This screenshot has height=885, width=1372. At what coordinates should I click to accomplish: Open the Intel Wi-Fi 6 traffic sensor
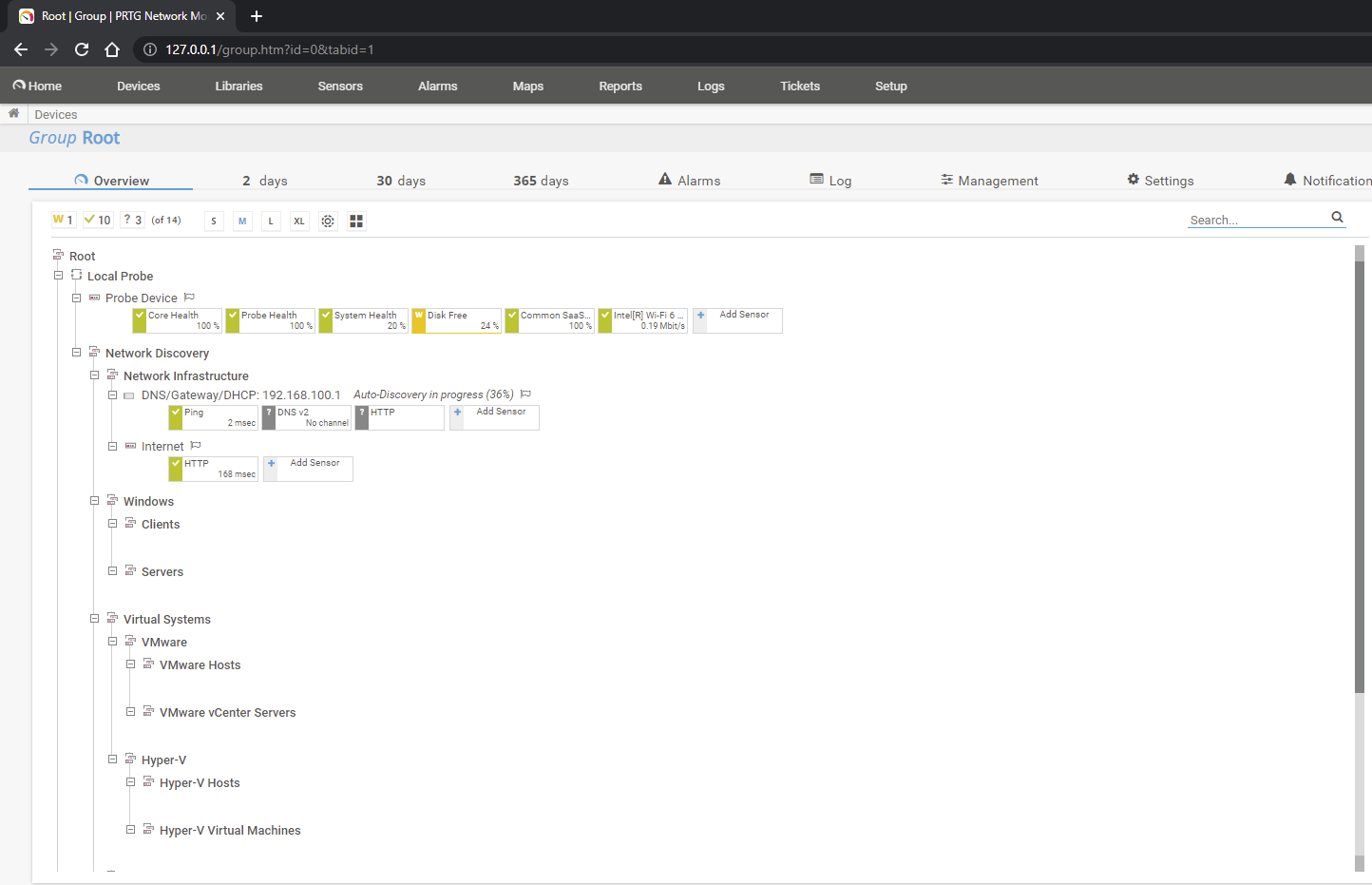(643, 320)
